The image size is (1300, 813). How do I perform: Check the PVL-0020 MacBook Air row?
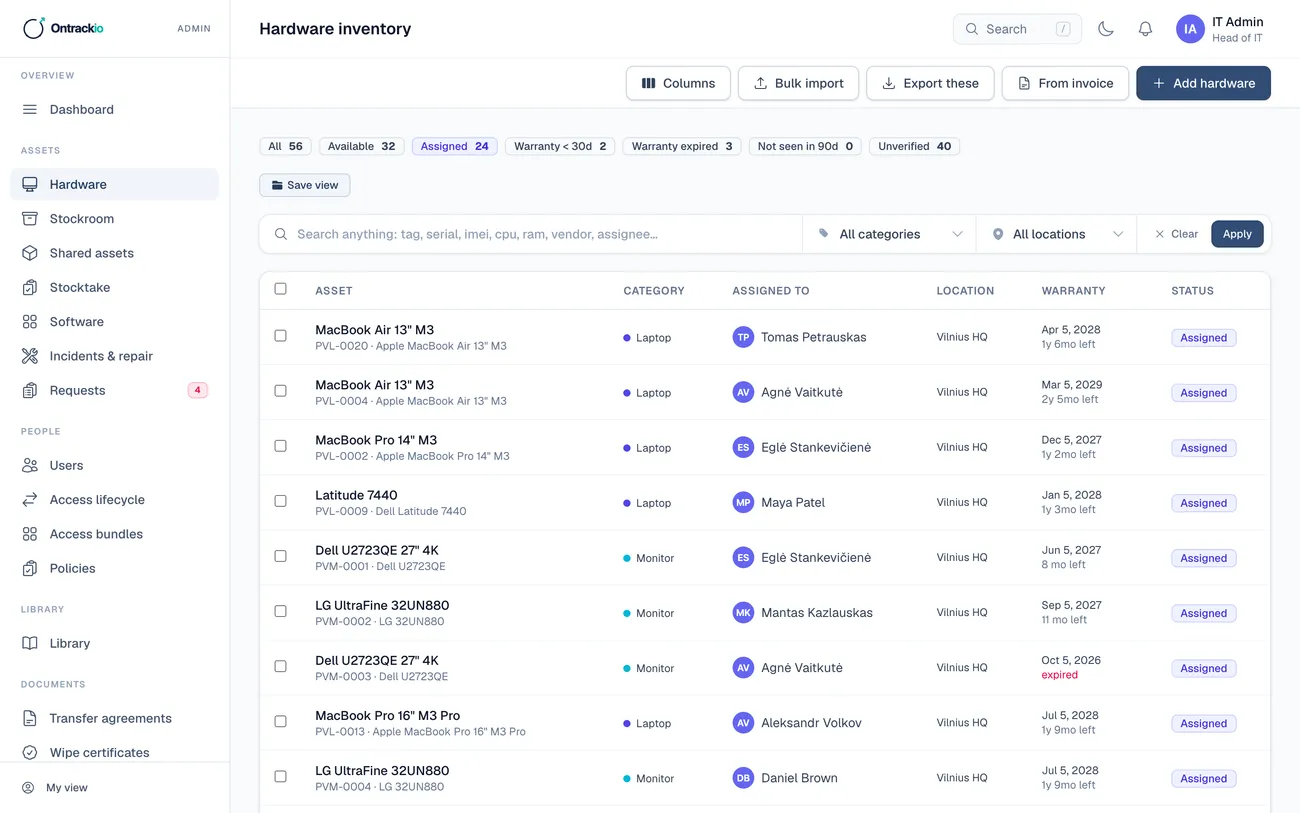coord(280,336)
